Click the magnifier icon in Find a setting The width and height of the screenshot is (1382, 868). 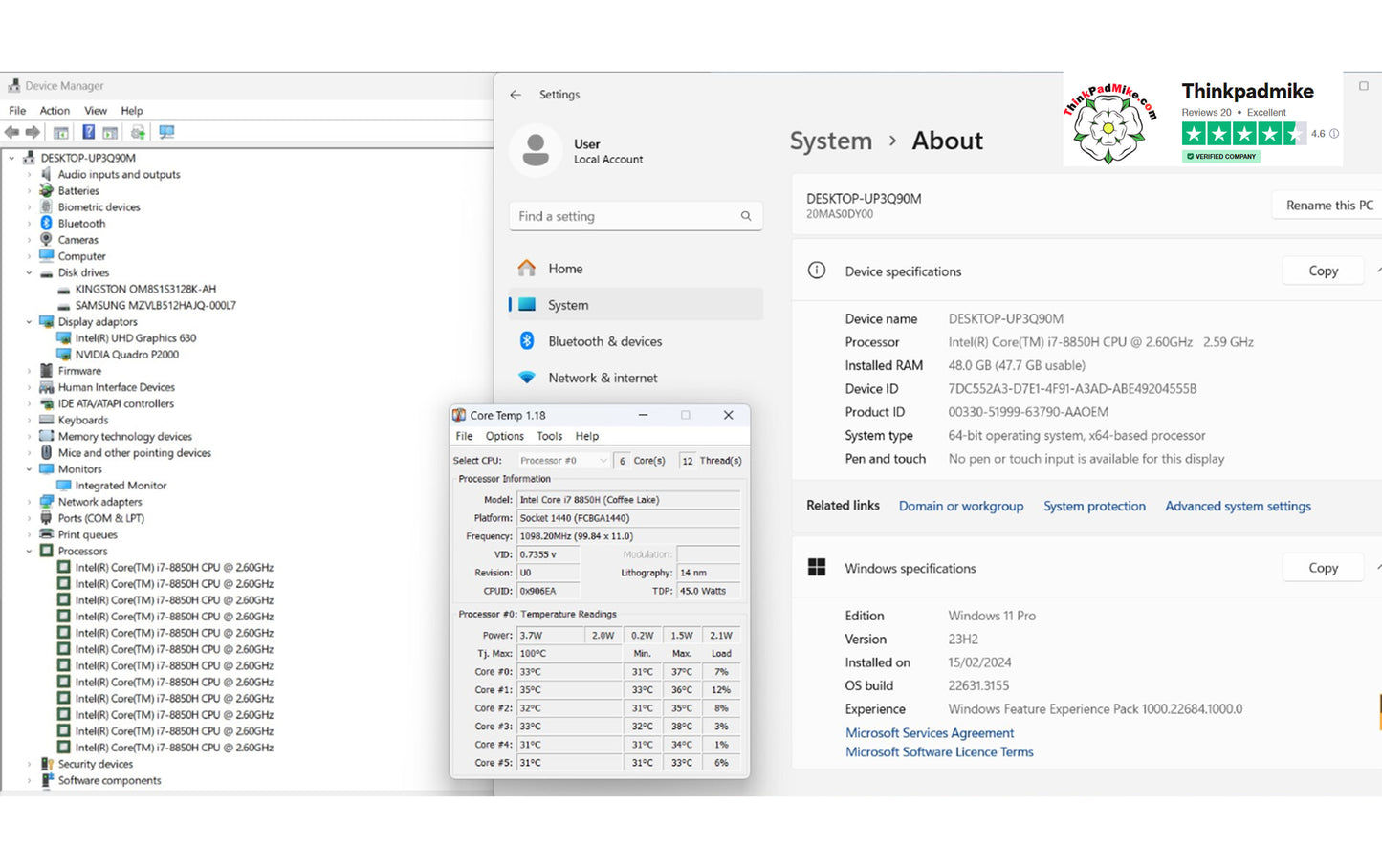tap(746, 216)
